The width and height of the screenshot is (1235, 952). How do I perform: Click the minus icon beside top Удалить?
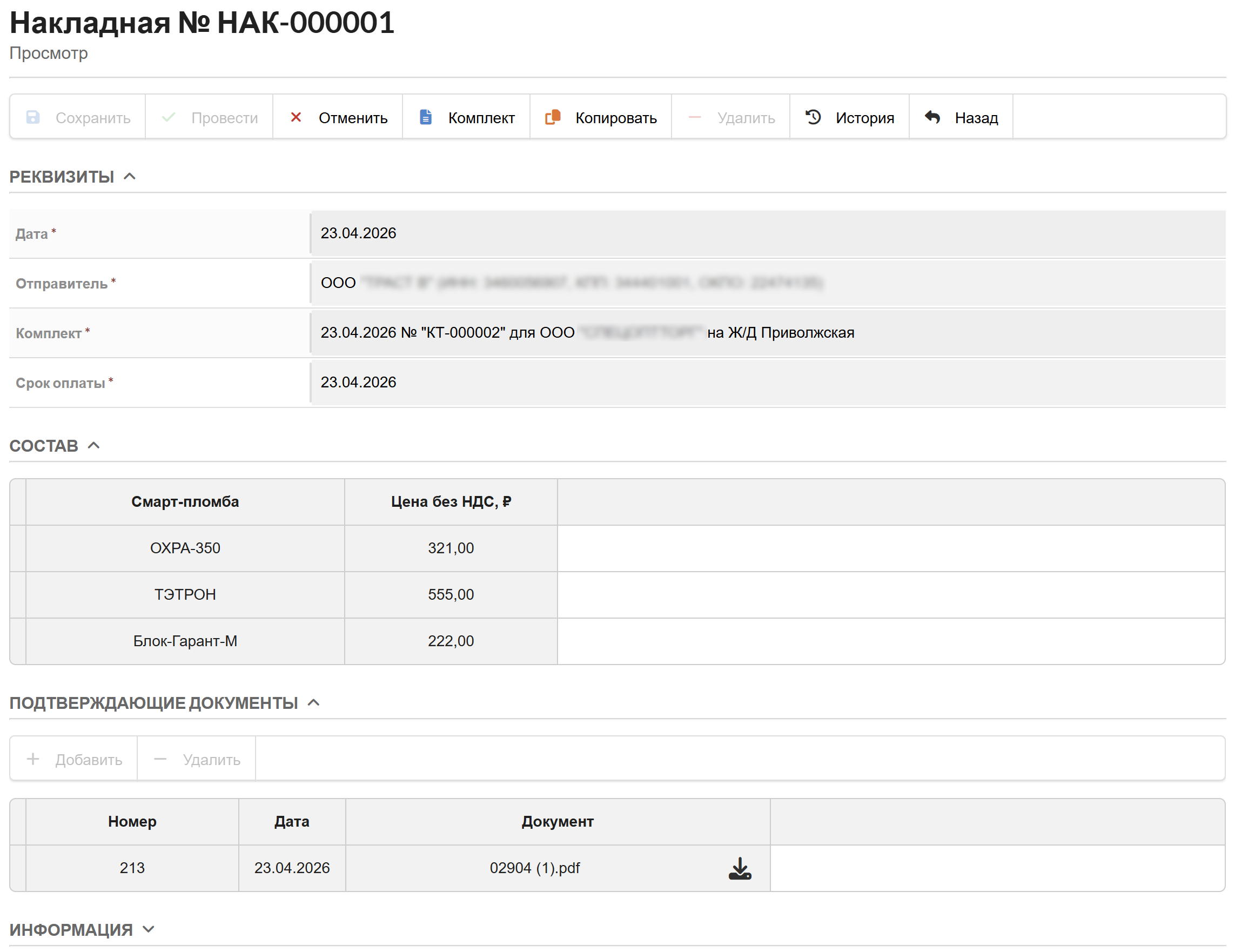click(x=694, y=117)
